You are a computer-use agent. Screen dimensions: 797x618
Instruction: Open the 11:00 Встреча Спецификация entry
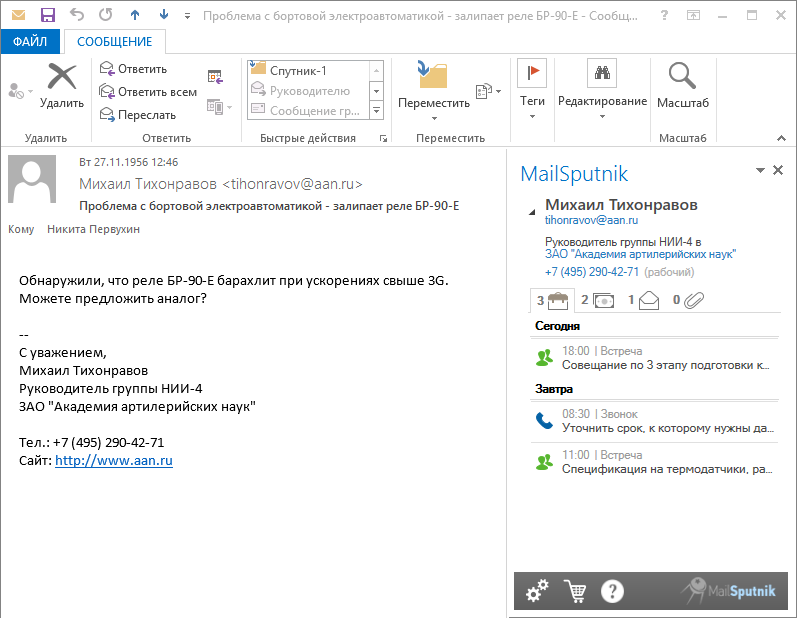pyautogui.click(x=655, y=462)
